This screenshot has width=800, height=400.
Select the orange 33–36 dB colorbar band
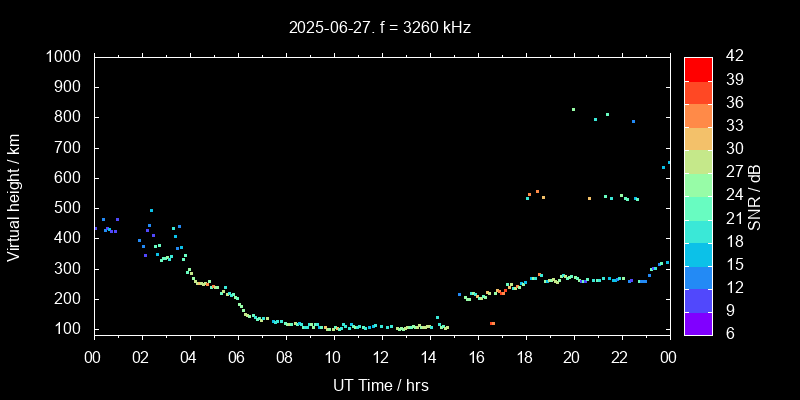tap(698, 114)
